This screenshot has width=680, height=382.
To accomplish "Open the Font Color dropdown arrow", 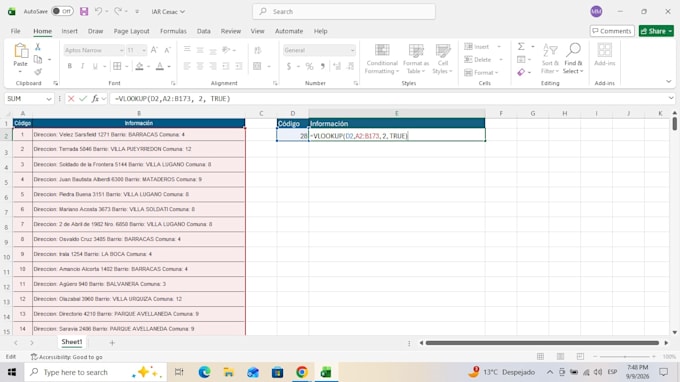I will coord(169,67).
